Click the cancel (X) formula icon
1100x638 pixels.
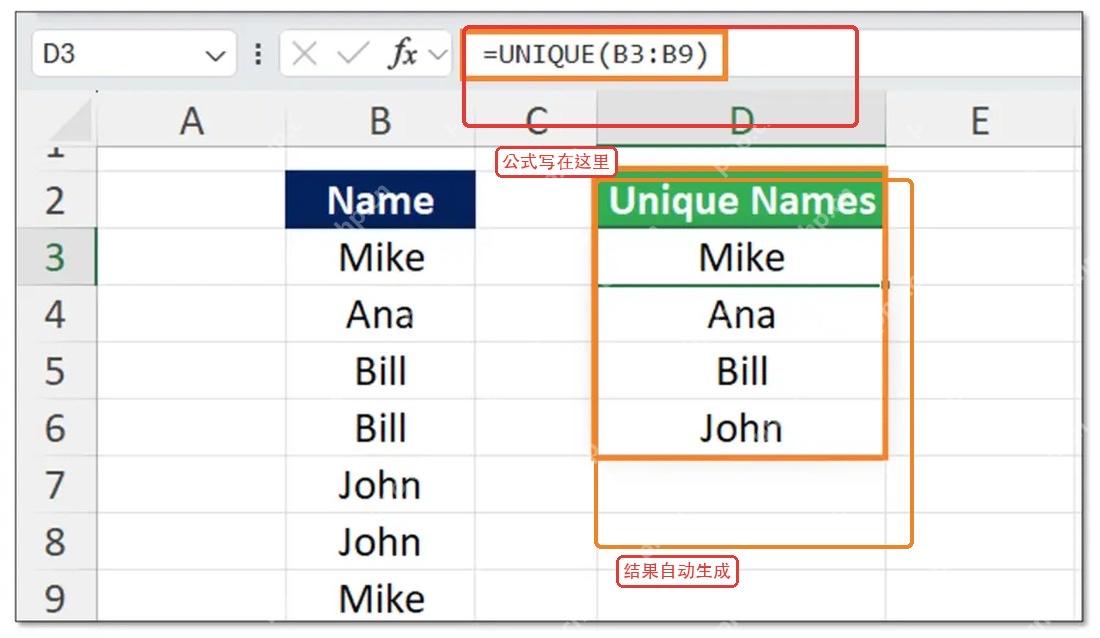(304, 53)
